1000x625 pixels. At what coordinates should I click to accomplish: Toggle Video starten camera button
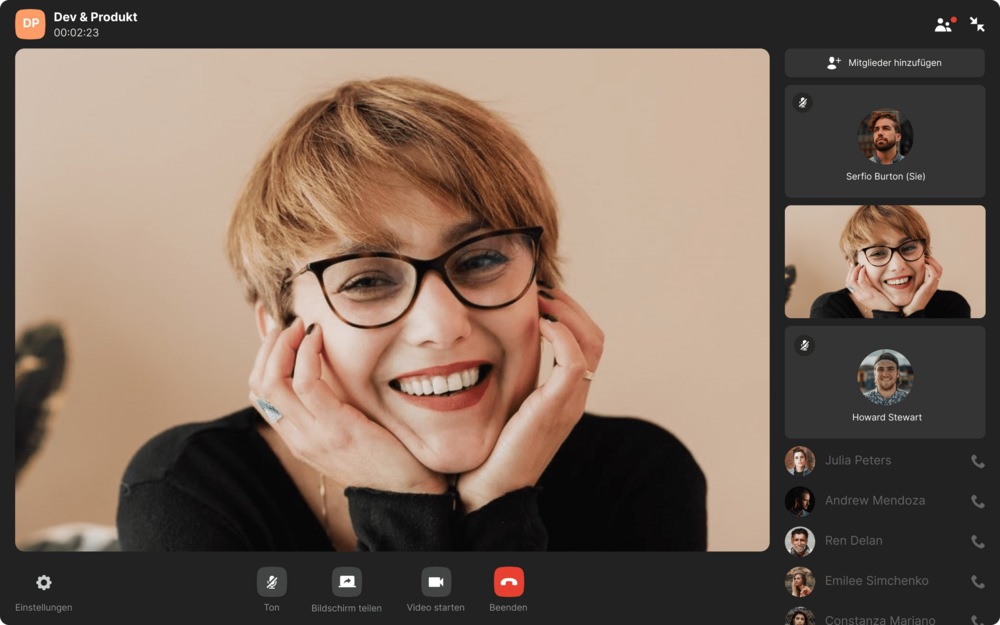click(436, 582)
